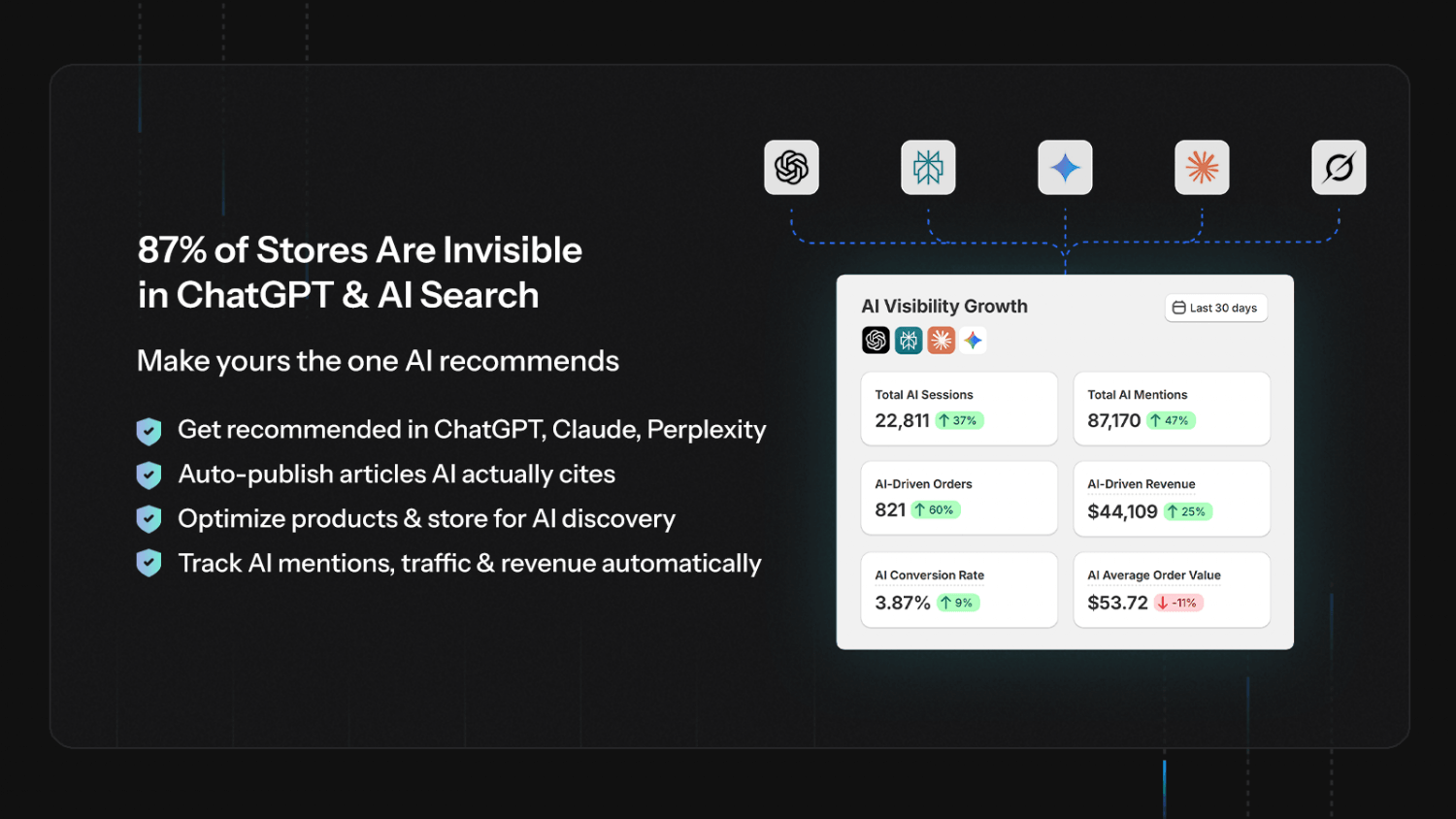Click the red -11% Average Order badge
1456x819 pixels.
(x=1178, y=603)
